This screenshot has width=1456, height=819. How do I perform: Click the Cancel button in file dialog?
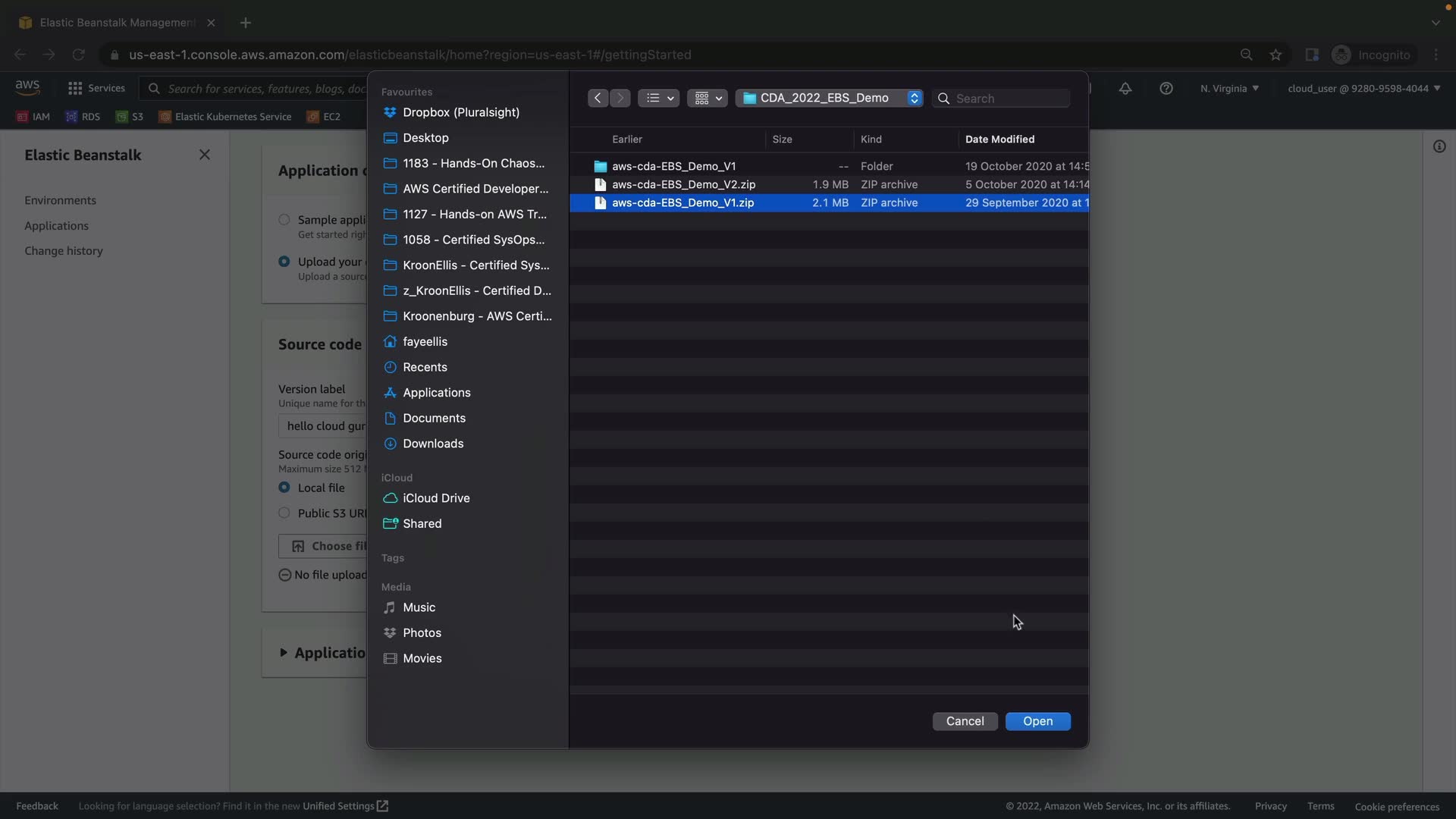pyautogui.click(x=965, y=721)
